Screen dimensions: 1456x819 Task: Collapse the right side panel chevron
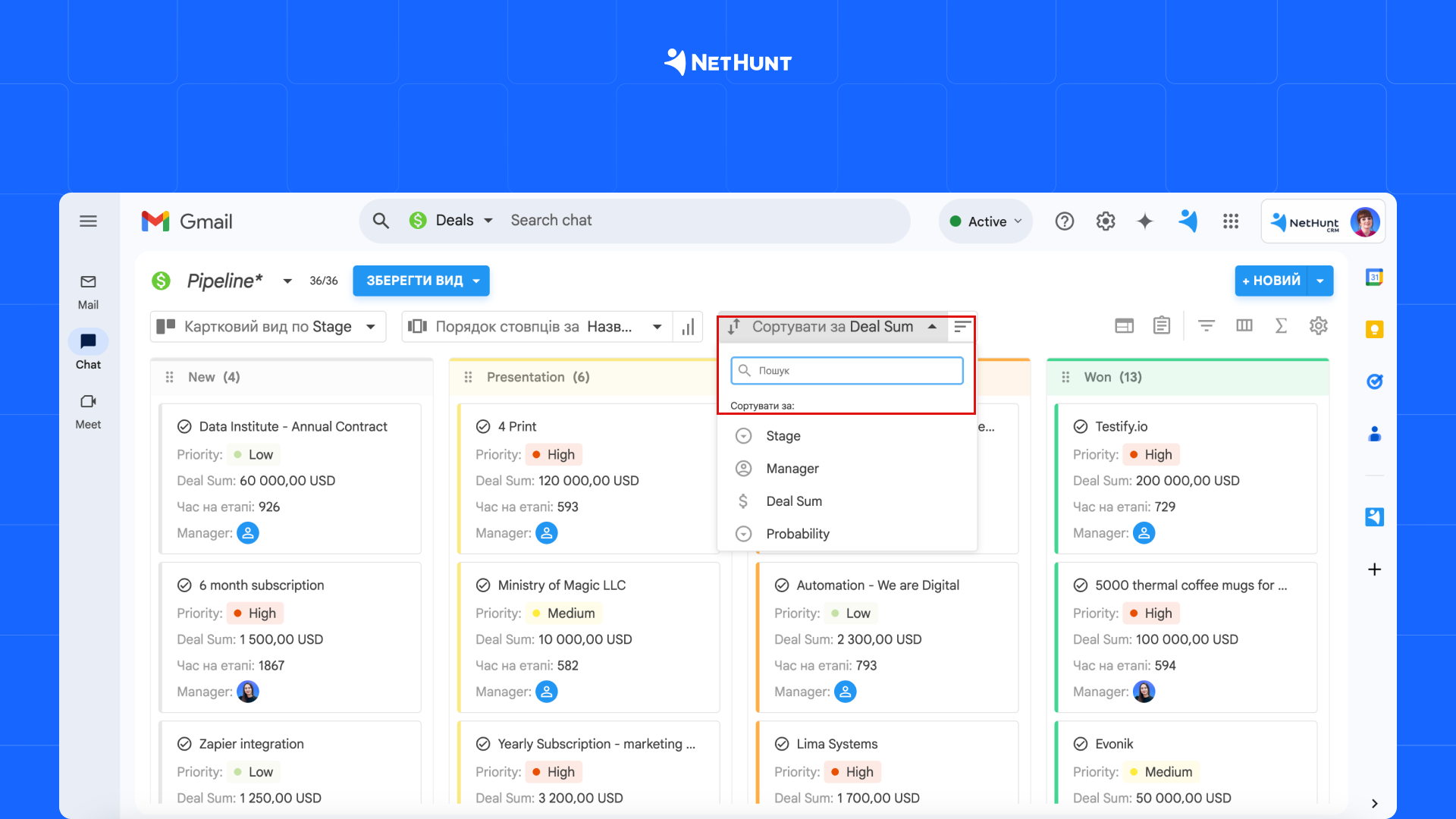coord(1374,804)
